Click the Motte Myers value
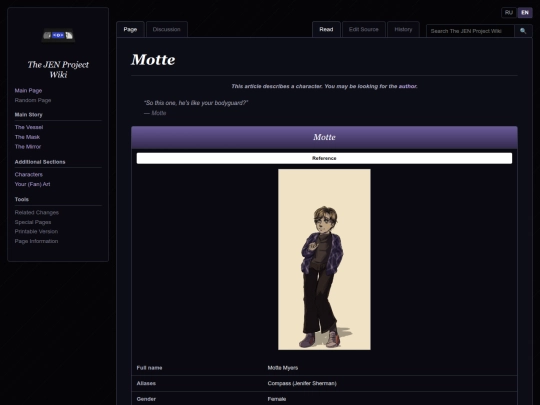This screenshot has height=405, width=540. [x=283, y=368]
